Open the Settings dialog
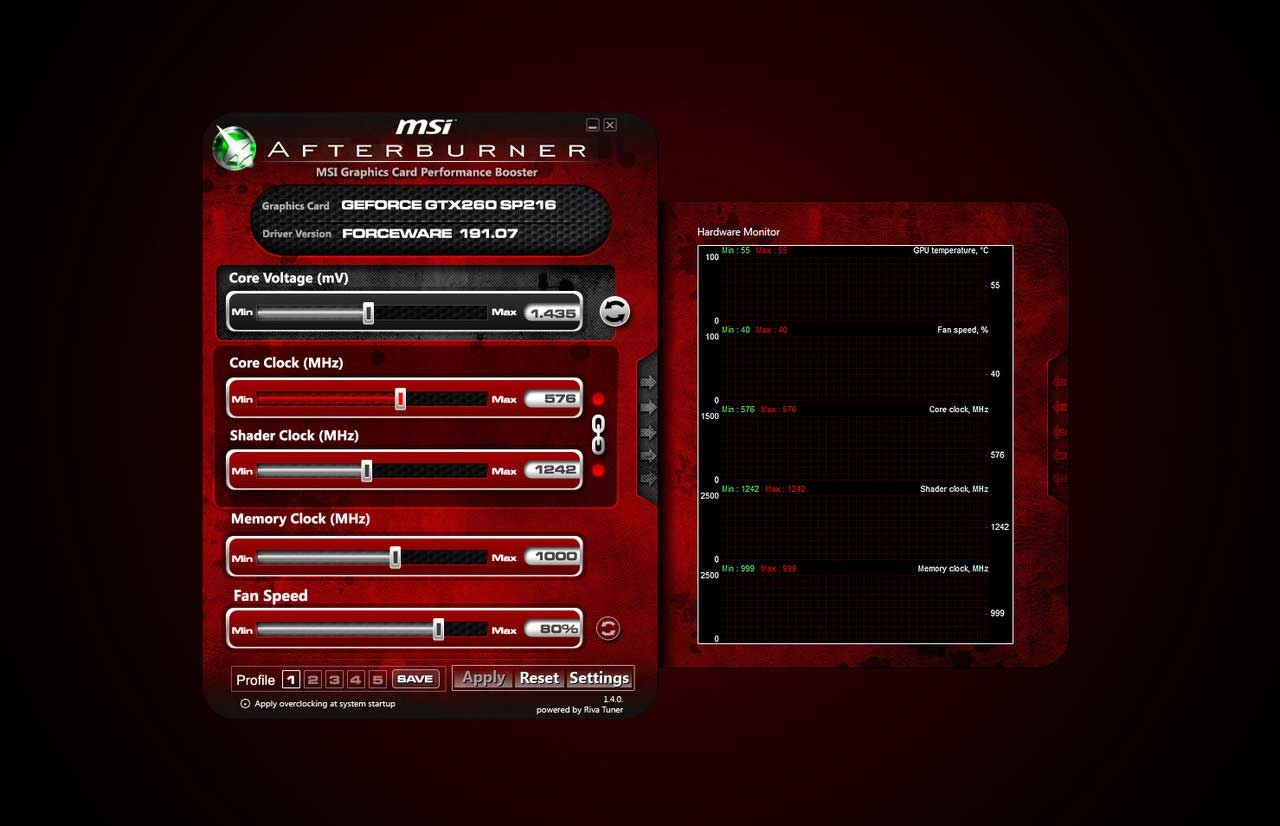 [x=599, y=678]
